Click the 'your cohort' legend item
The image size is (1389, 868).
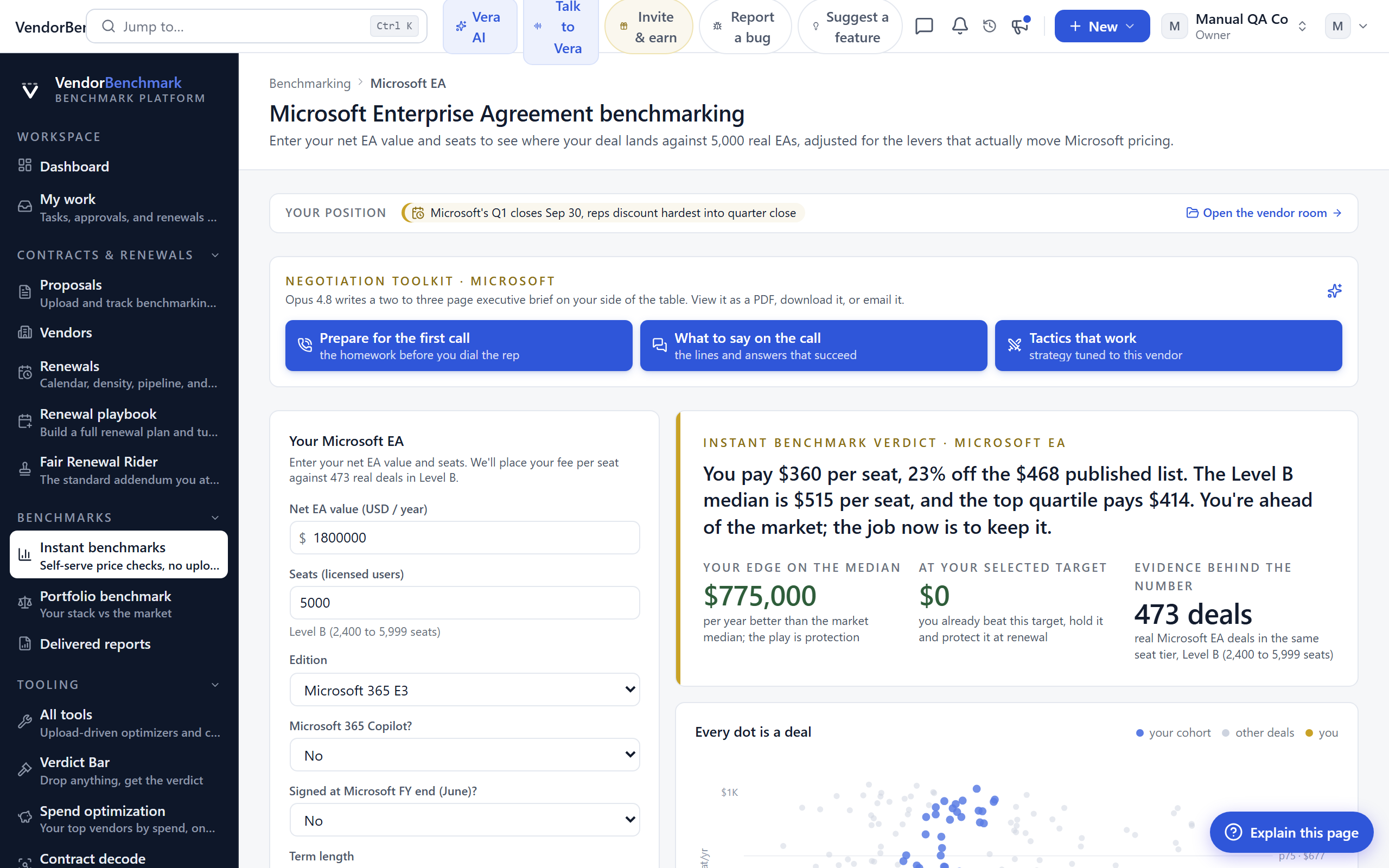(x=1173, y=732)
